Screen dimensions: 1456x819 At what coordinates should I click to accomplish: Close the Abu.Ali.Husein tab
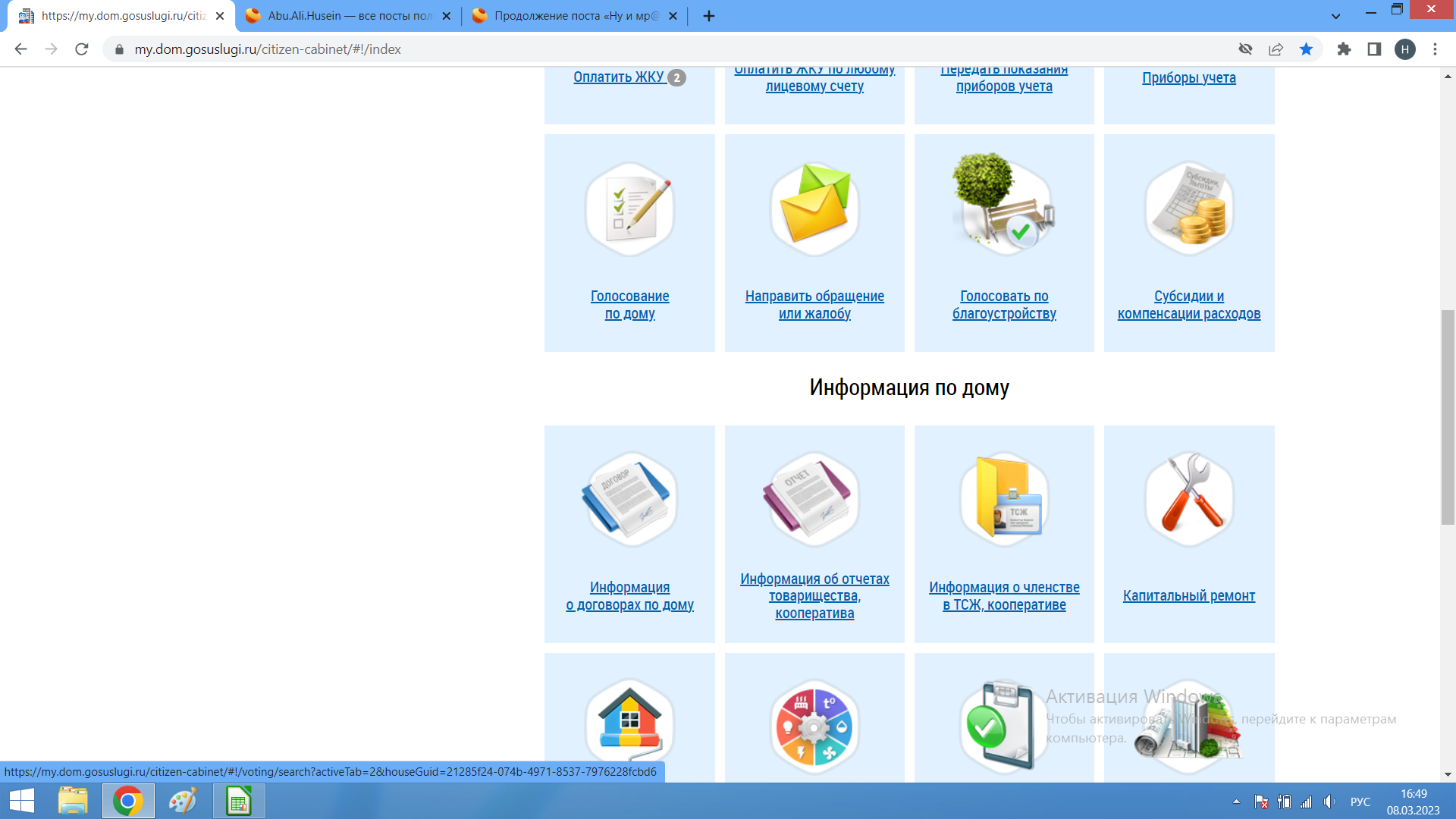click(446, 15)
